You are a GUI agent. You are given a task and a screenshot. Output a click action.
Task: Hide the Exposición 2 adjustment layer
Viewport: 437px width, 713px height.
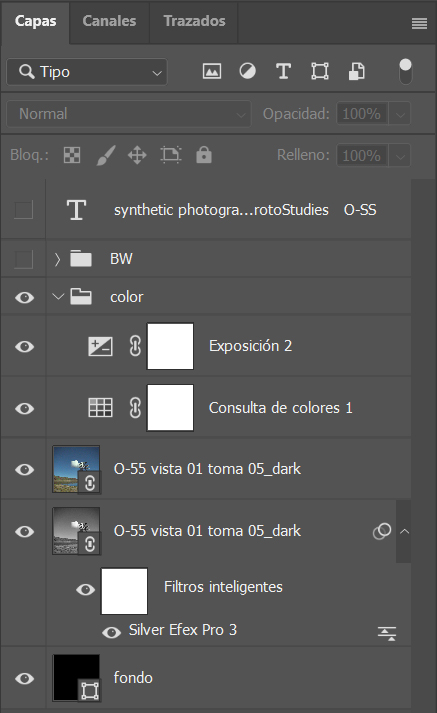point(25,346)
